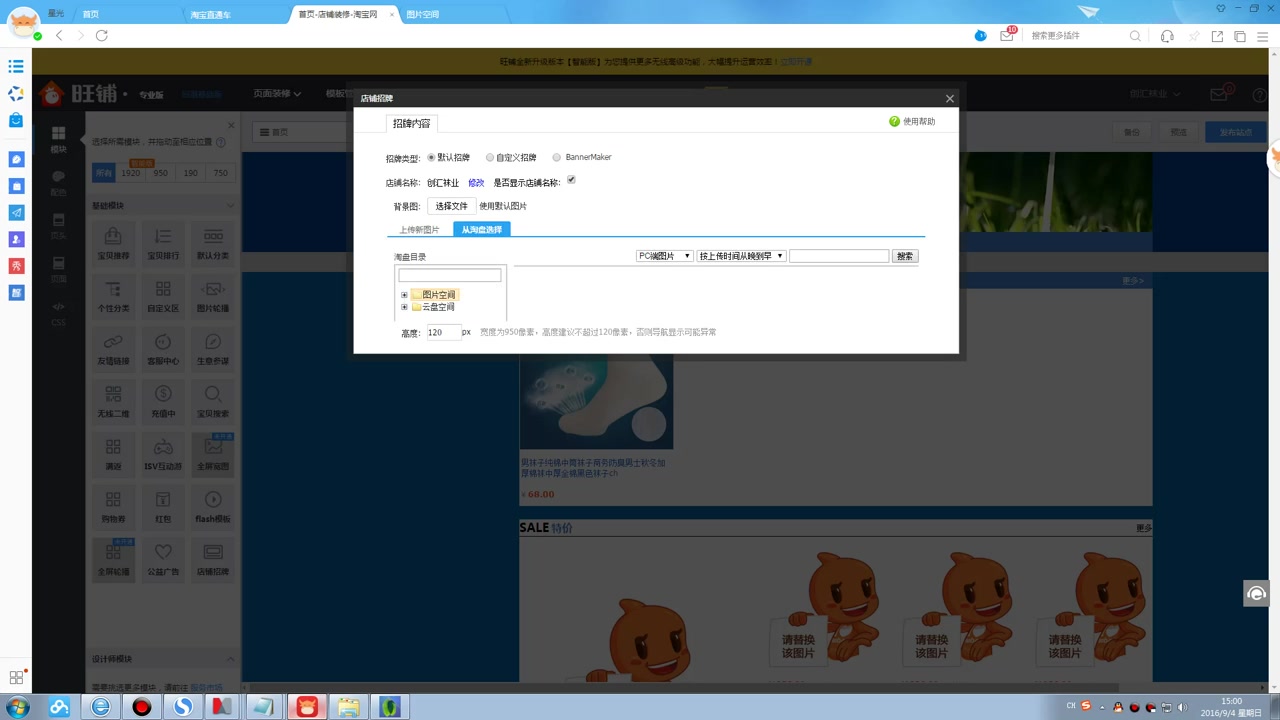Click the 宝贝排行 module icon
This screenshot has height=720, width=1280.
(163, 242)
